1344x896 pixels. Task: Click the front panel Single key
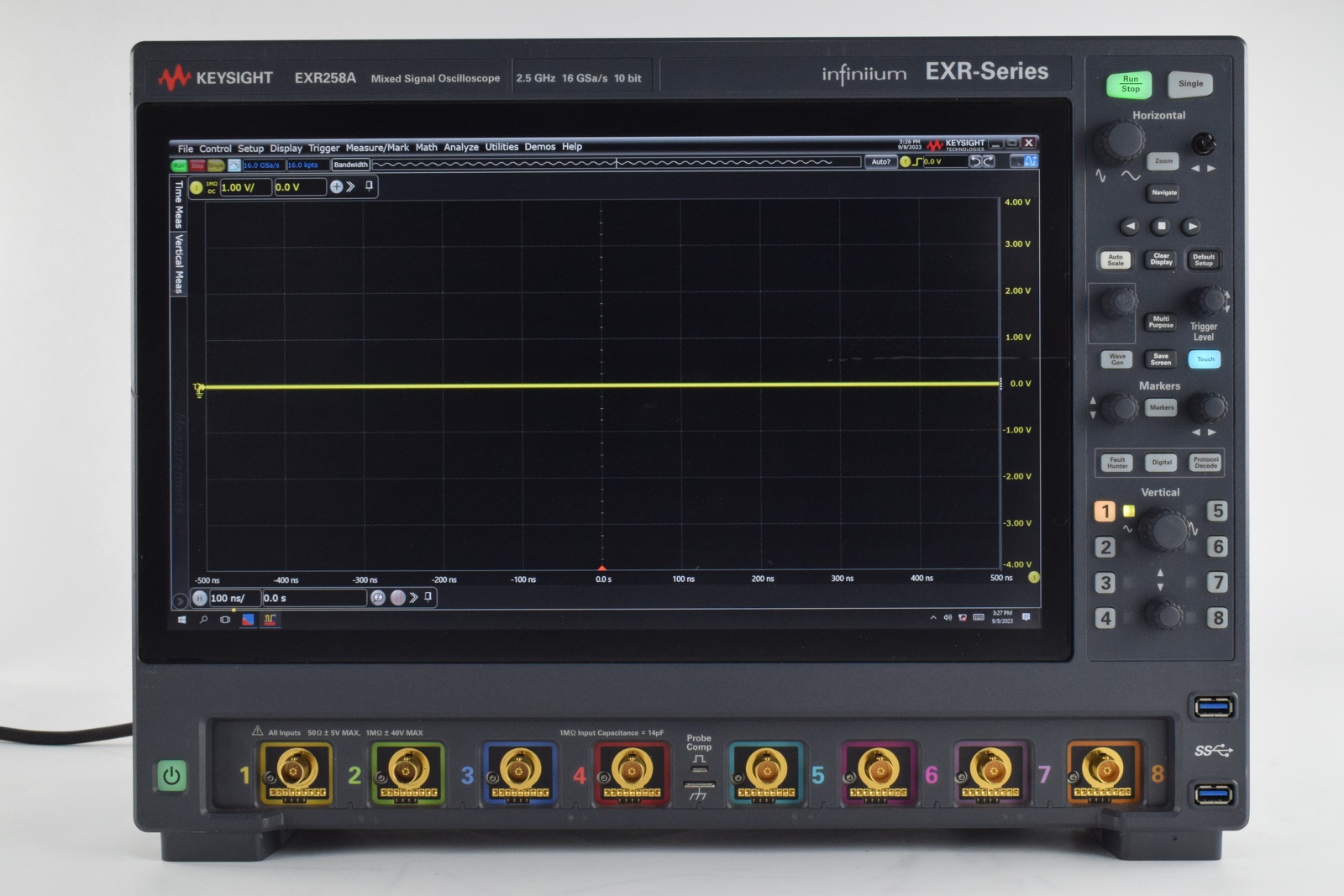click(x=1190, y=84)
